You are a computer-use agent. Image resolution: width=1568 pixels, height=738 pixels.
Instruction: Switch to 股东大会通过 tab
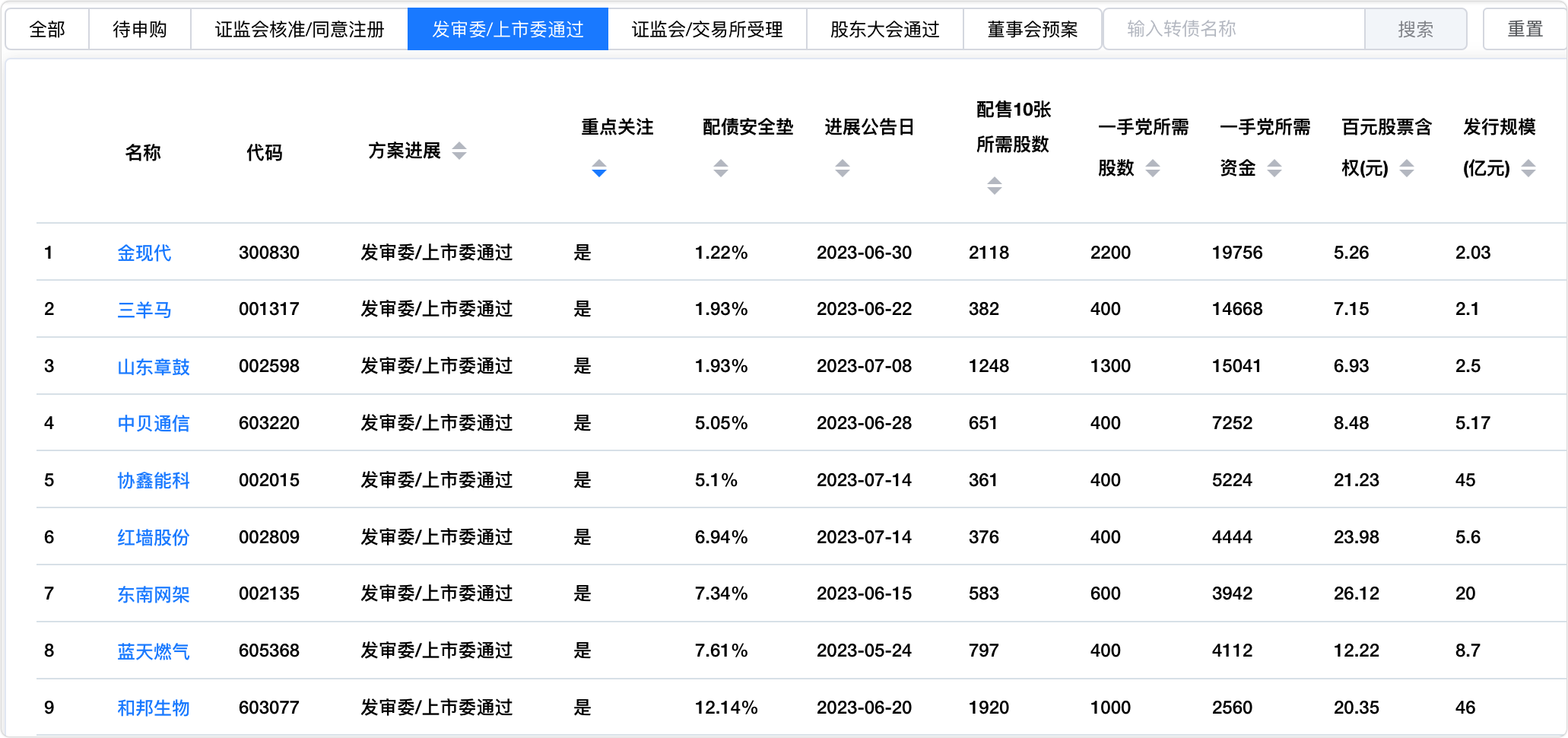884,28
